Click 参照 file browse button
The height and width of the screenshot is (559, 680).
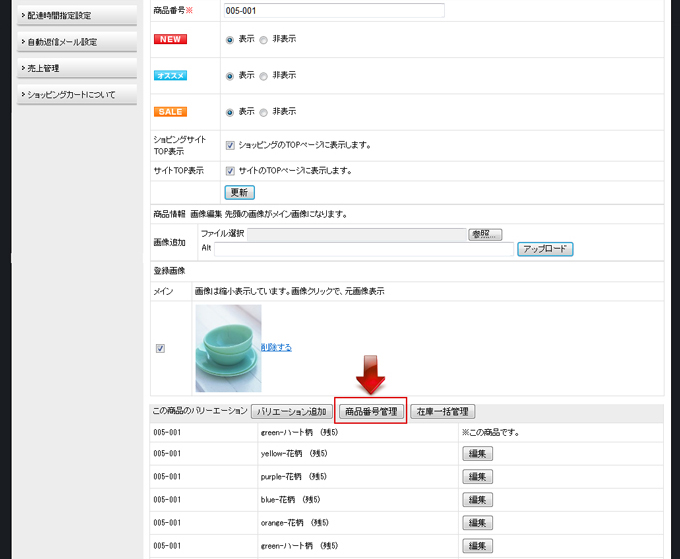484,234
